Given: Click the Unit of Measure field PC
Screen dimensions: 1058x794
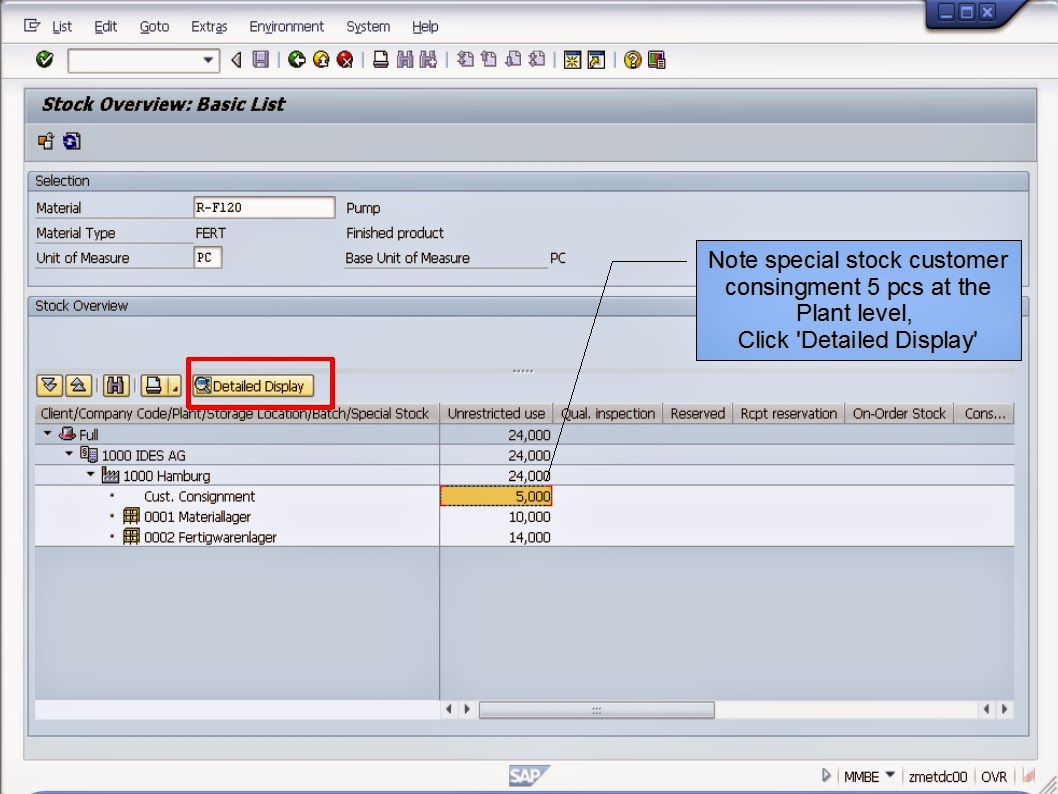Looking at the screenshot, I should pos(207,258).
